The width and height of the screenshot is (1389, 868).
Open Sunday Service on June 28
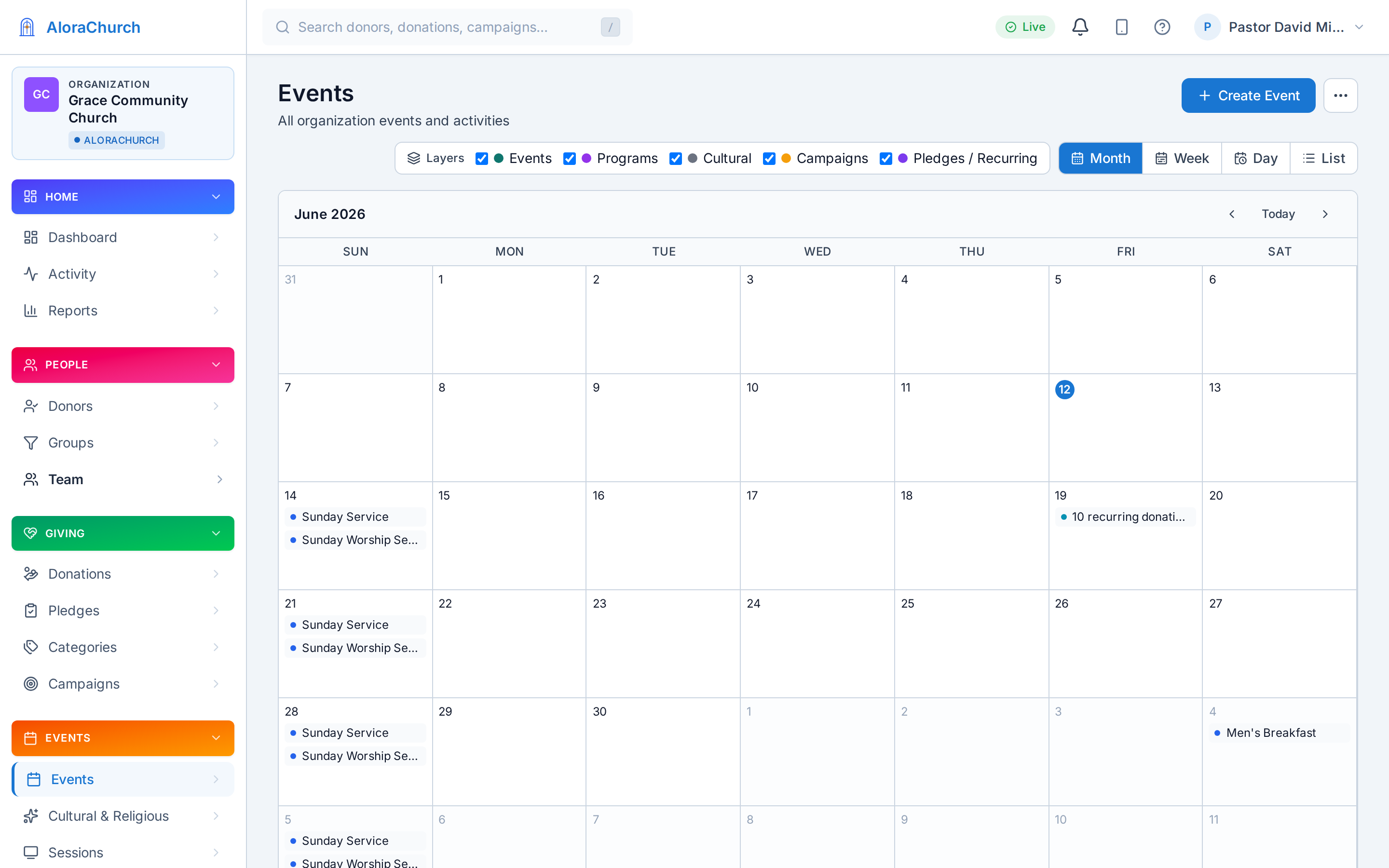(355, 733)
